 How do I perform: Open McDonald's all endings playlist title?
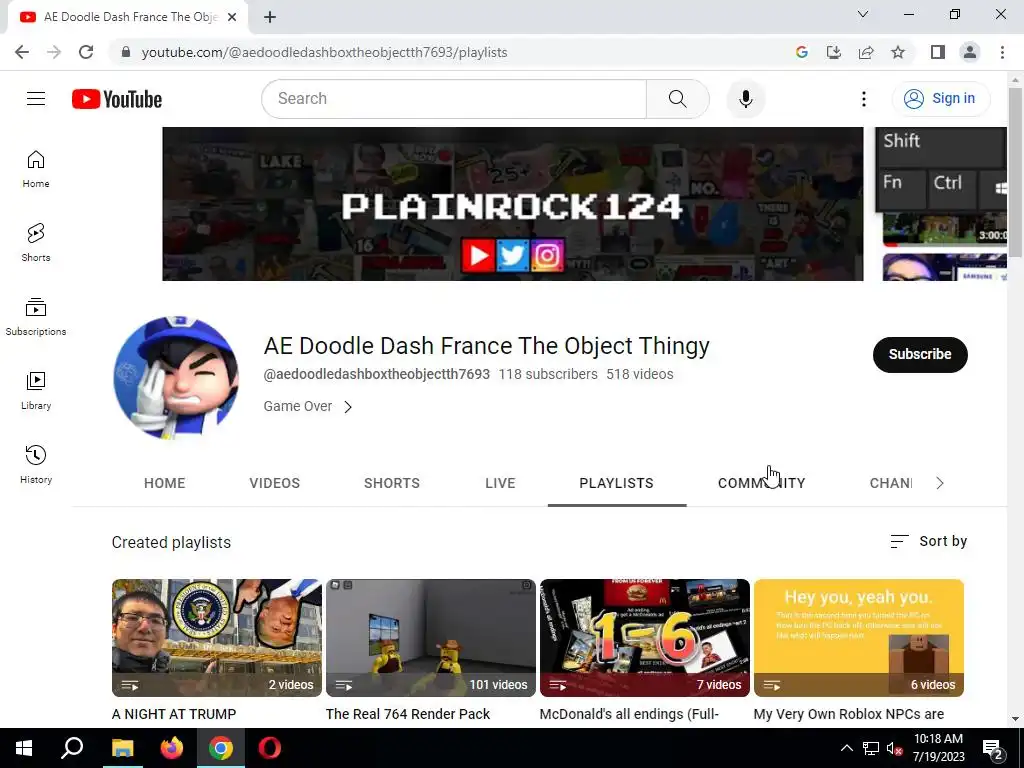[629, 714]
